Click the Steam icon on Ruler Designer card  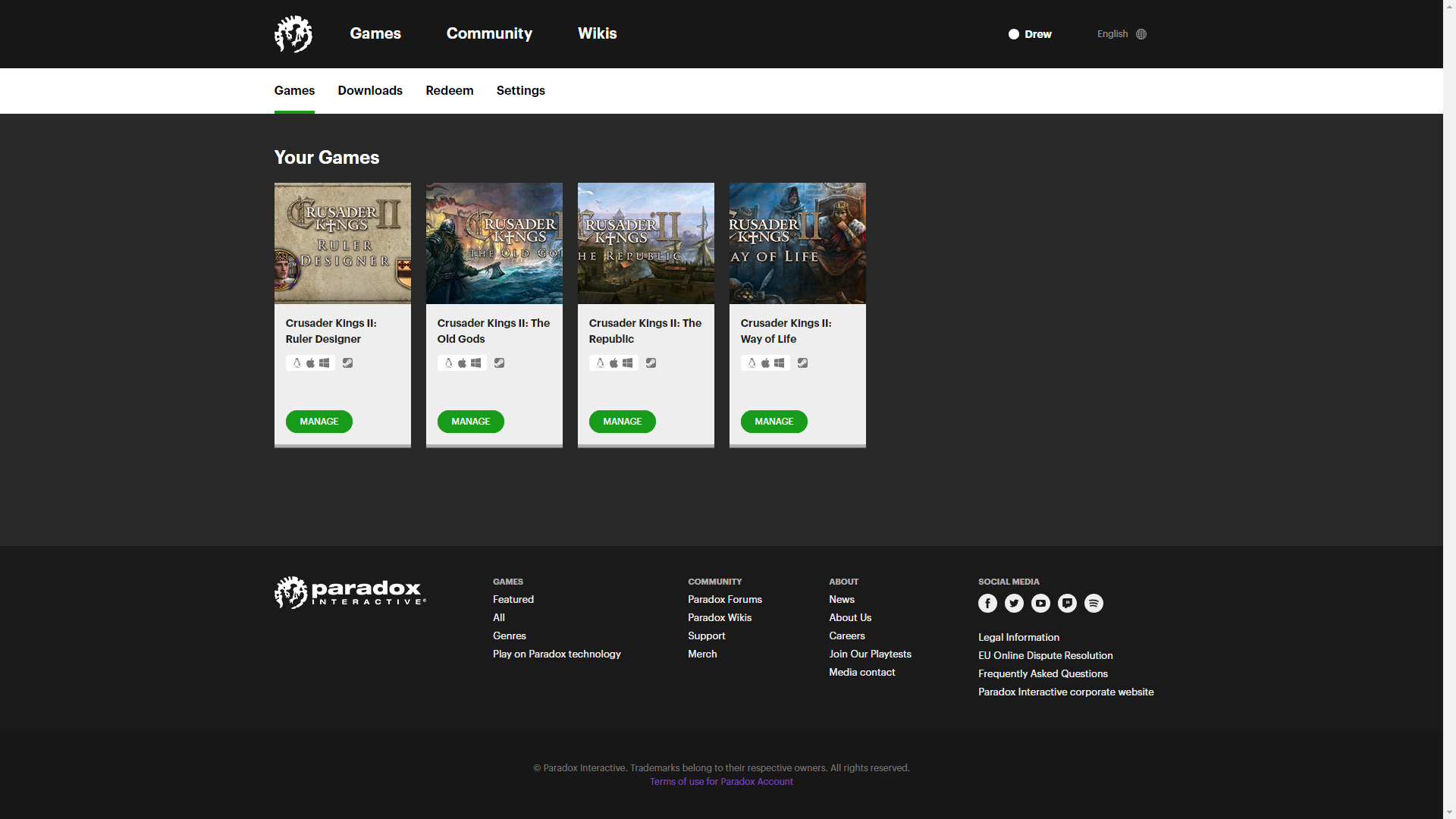347,363
